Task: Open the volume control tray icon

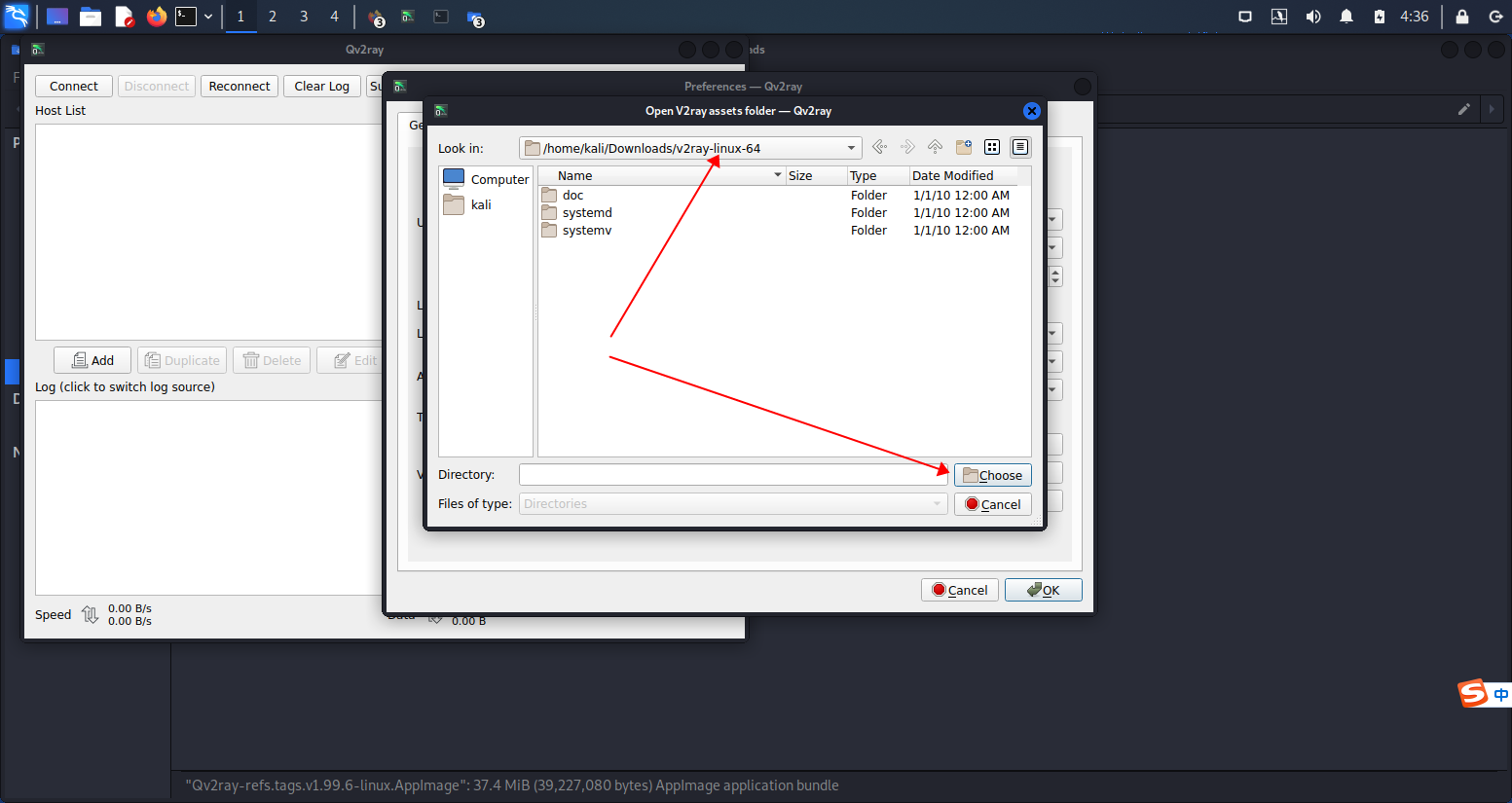Action: tap(1313, 17)
